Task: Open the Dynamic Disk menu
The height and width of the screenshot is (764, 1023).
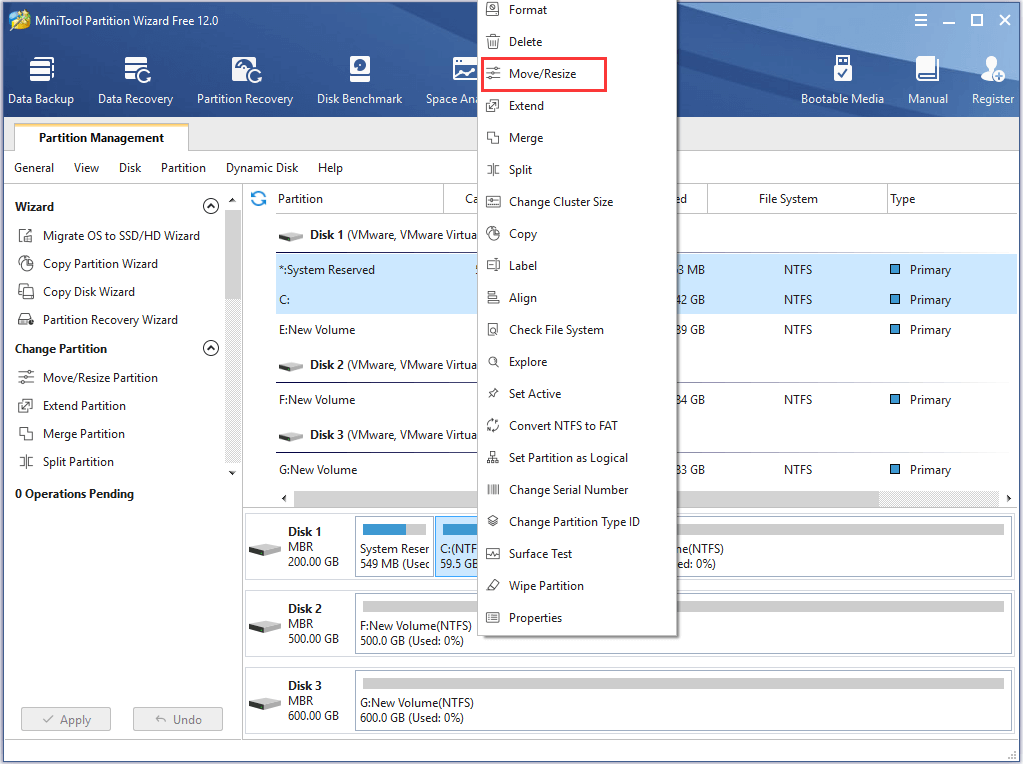Action: [x=262, y=168]
